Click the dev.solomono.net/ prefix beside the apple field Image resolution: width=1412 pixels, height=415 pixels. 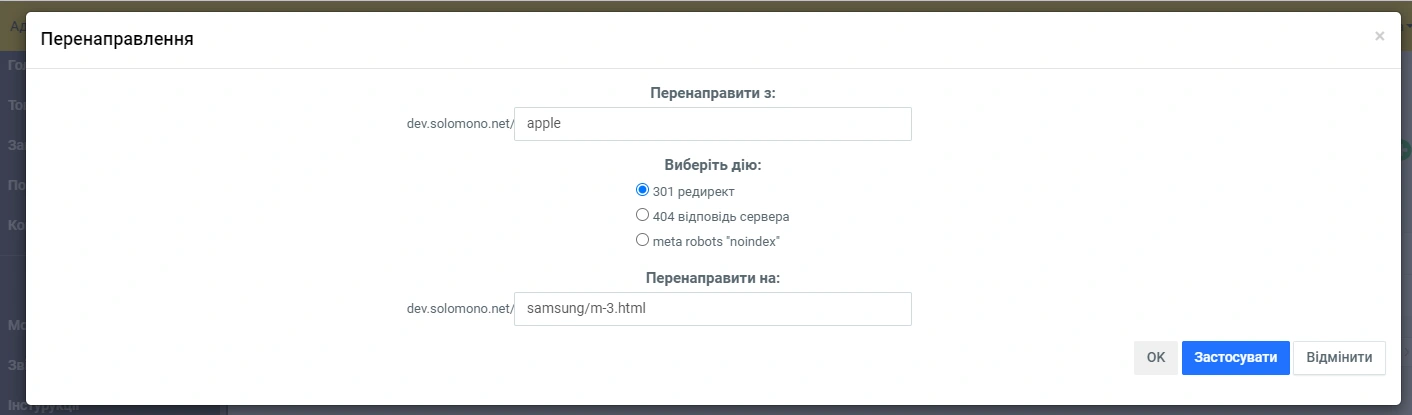459,124
